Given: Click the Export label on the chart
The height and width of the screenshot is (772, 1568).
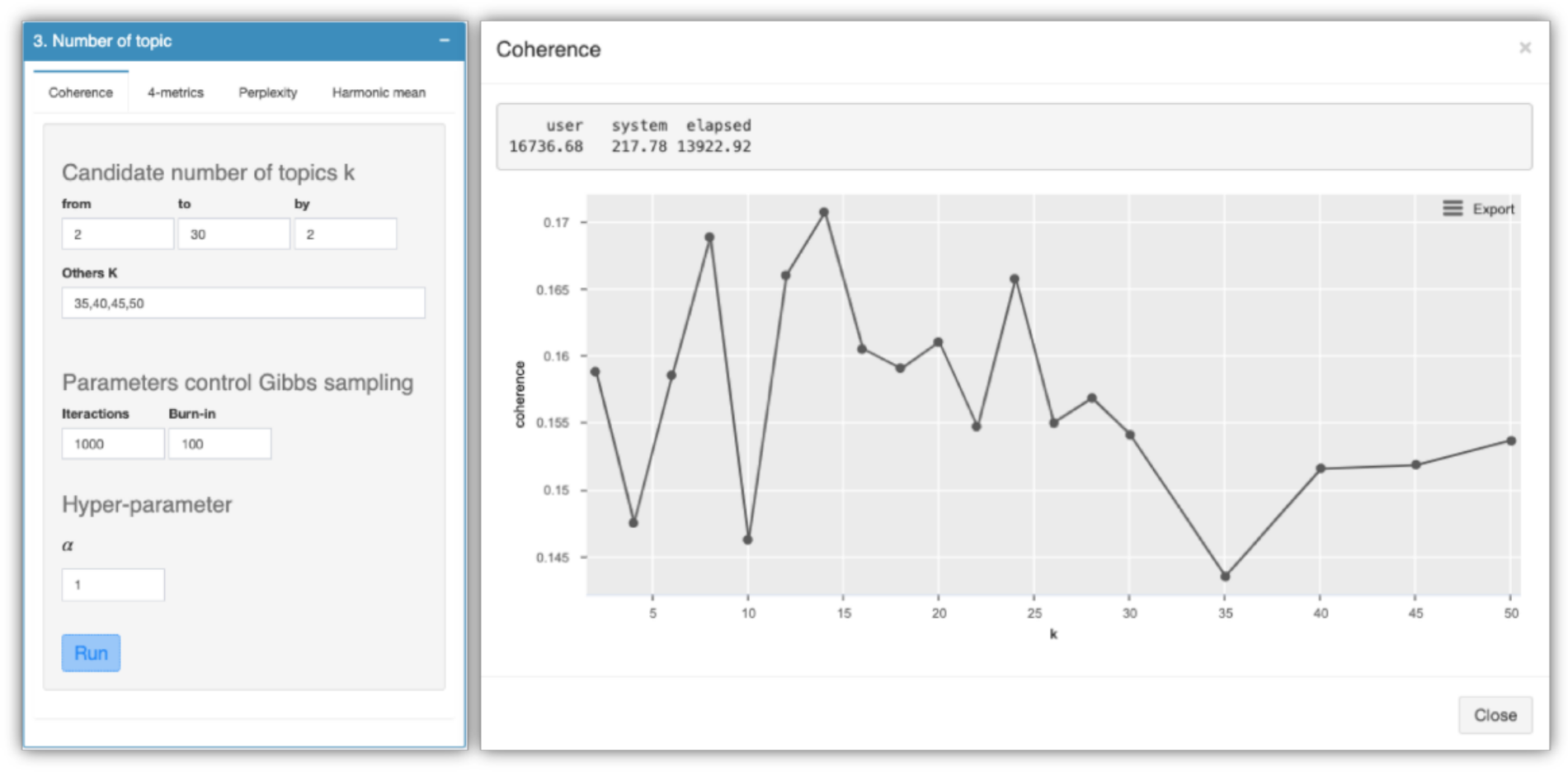Looking at the screenshot, I should point(1494,209).
